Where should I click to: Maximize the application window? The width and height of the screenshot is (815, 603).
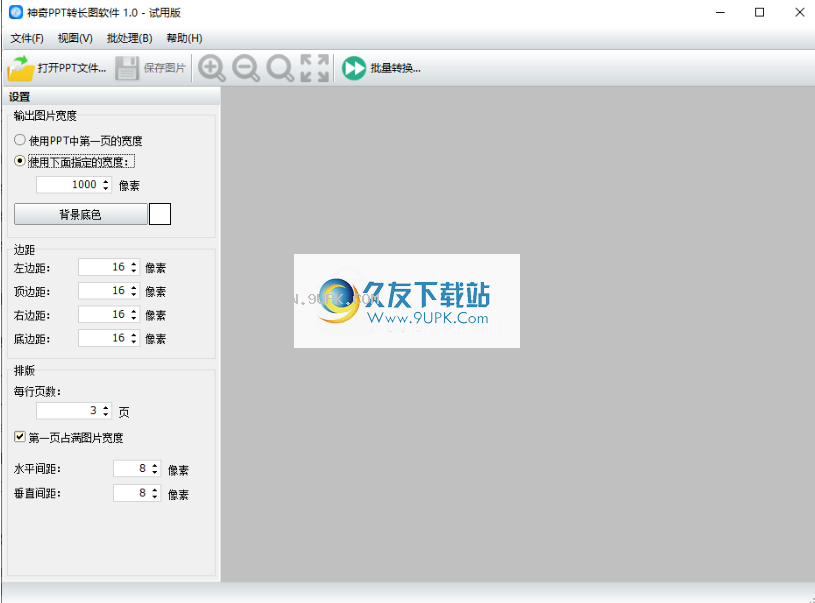tap(759, 12)
